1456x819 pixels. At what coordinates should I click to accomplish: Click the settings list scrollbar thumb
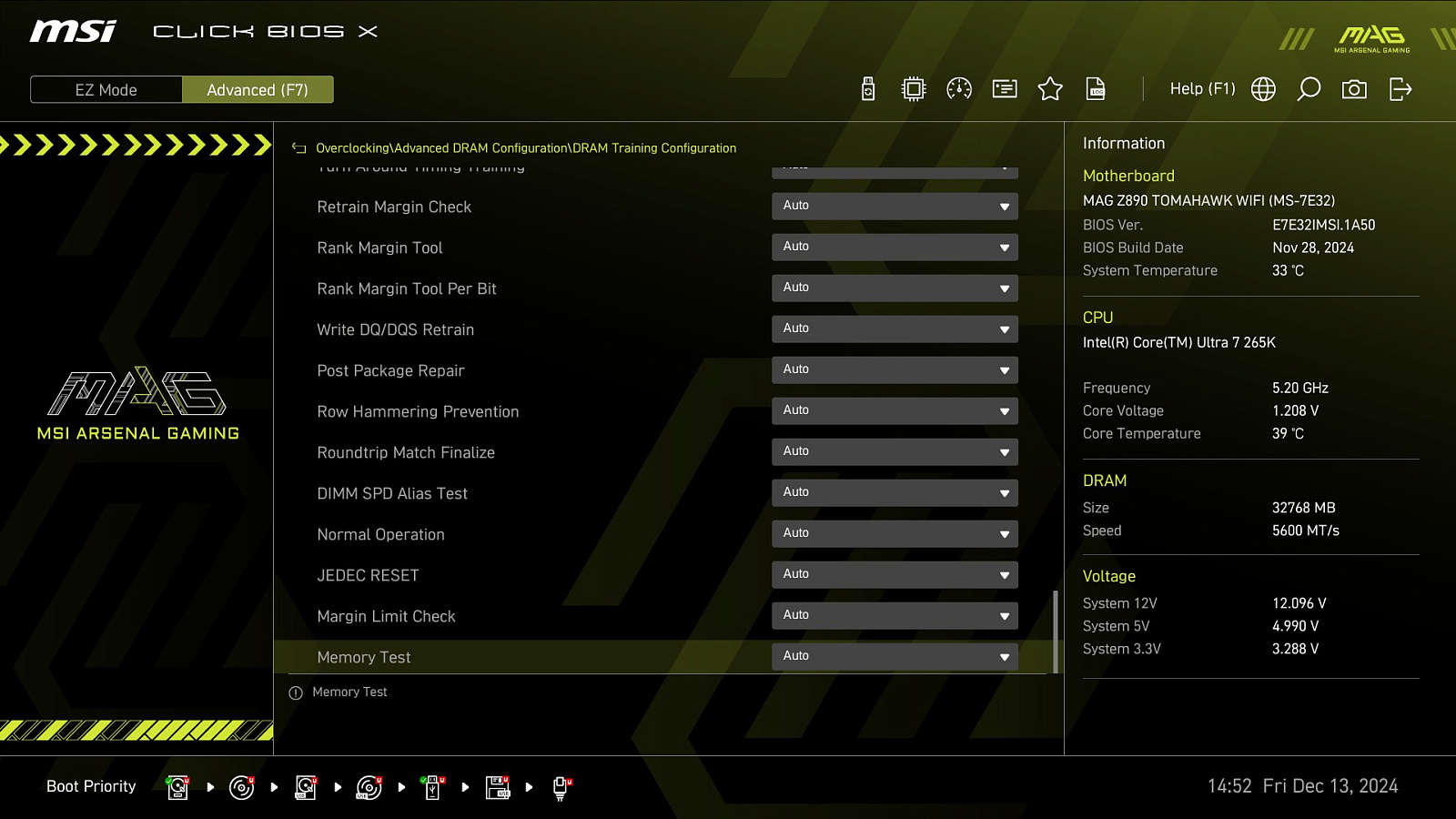1056,632
